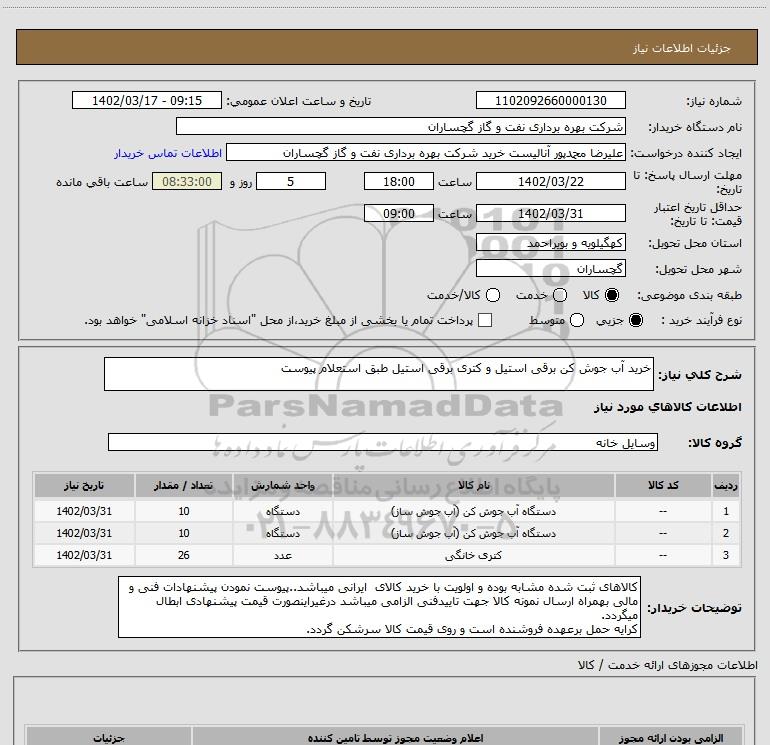Click the اطلاعات کالاهای مورد نیاز section title
Screen dimensions: 770x745
(x=667, y=407)
